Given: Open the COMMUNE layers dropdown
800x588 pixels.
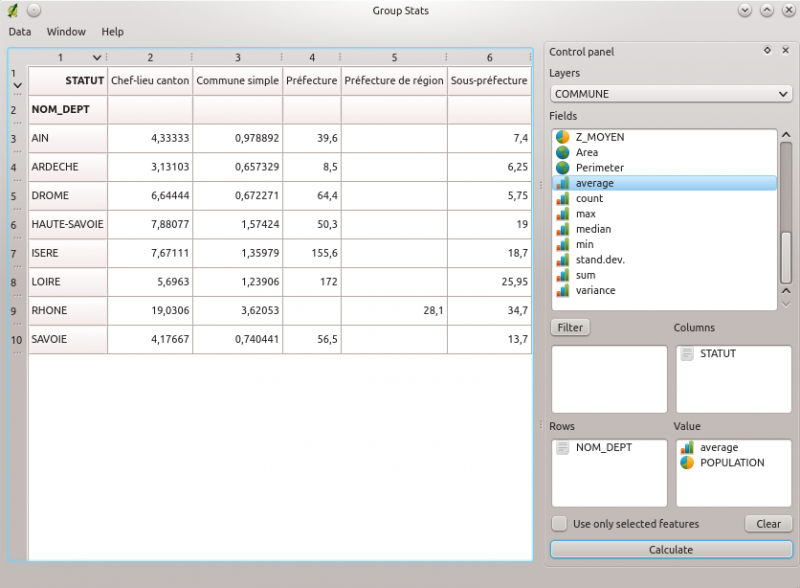Looking at the screenshot, I should (x=670, y=94).
